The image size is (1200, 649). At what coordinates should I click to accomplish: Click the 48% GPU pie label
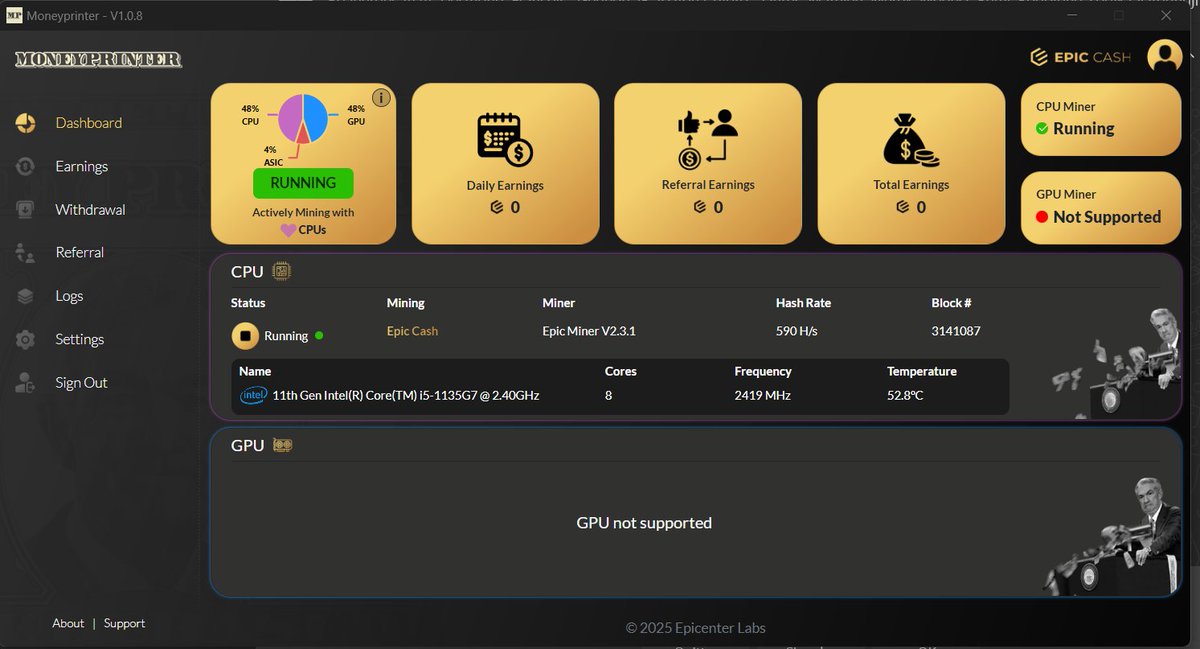[x=356, y=114]
